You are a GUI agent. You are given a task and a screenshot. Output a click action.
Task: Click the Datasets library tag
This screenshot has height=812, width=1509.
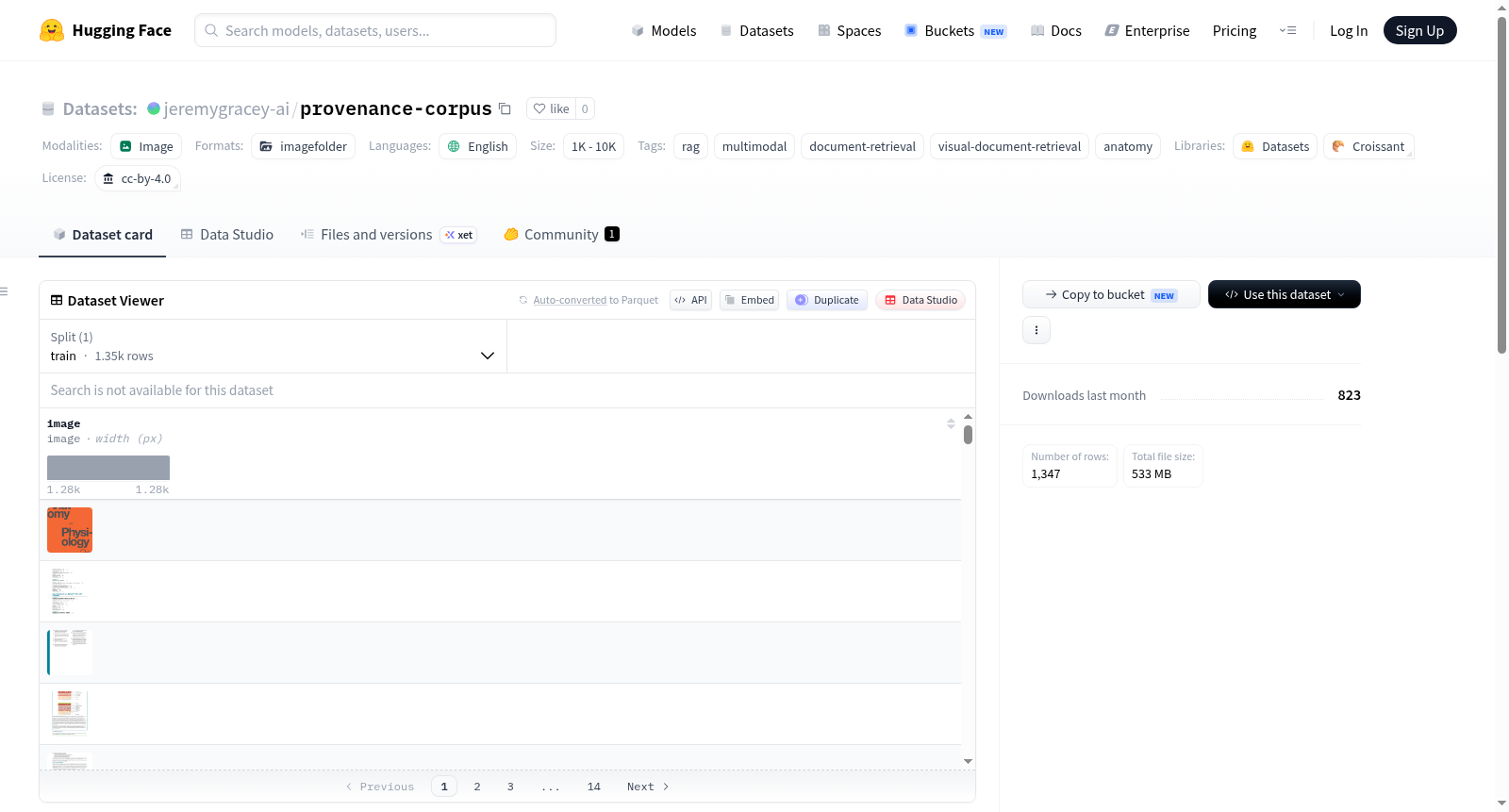(1275, 146)
